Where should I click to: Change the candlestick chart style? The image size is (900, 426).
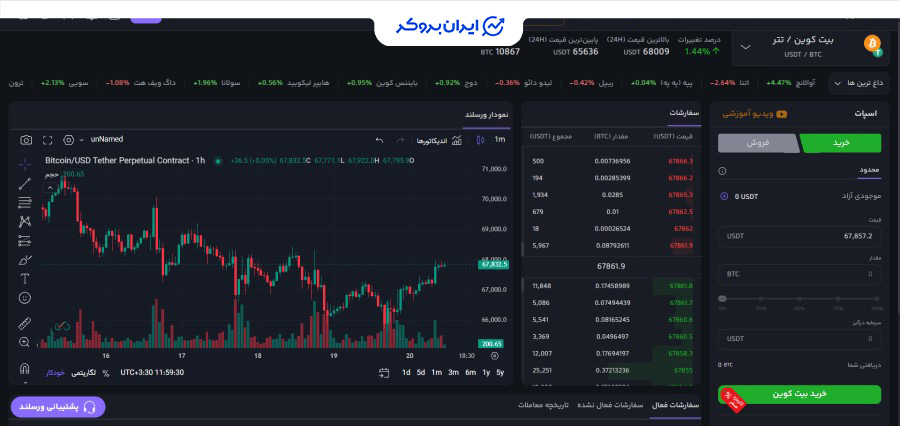click(480, 140)
